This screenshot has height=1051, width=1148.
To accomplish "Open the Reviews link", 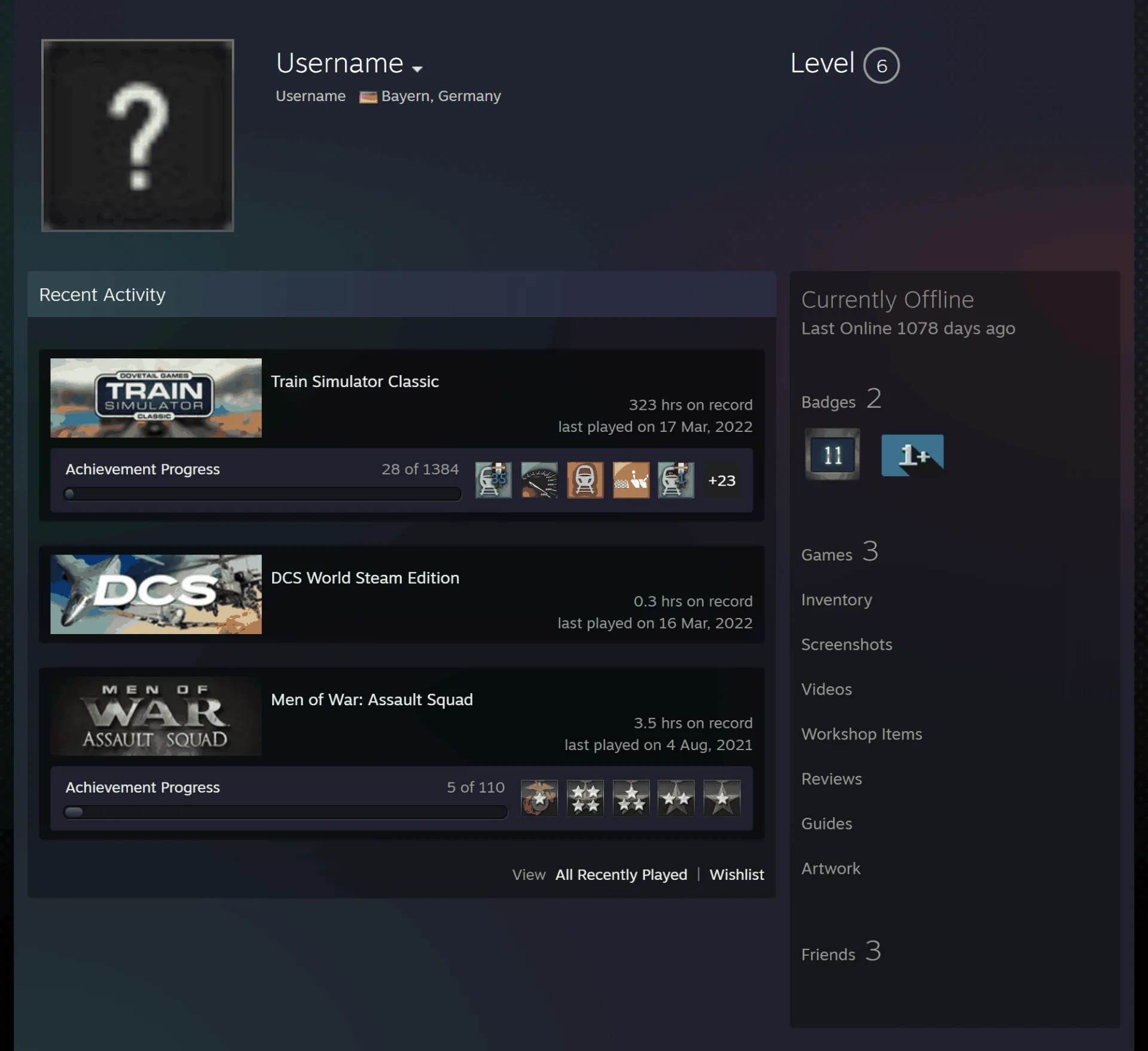I will click(832, 779).
